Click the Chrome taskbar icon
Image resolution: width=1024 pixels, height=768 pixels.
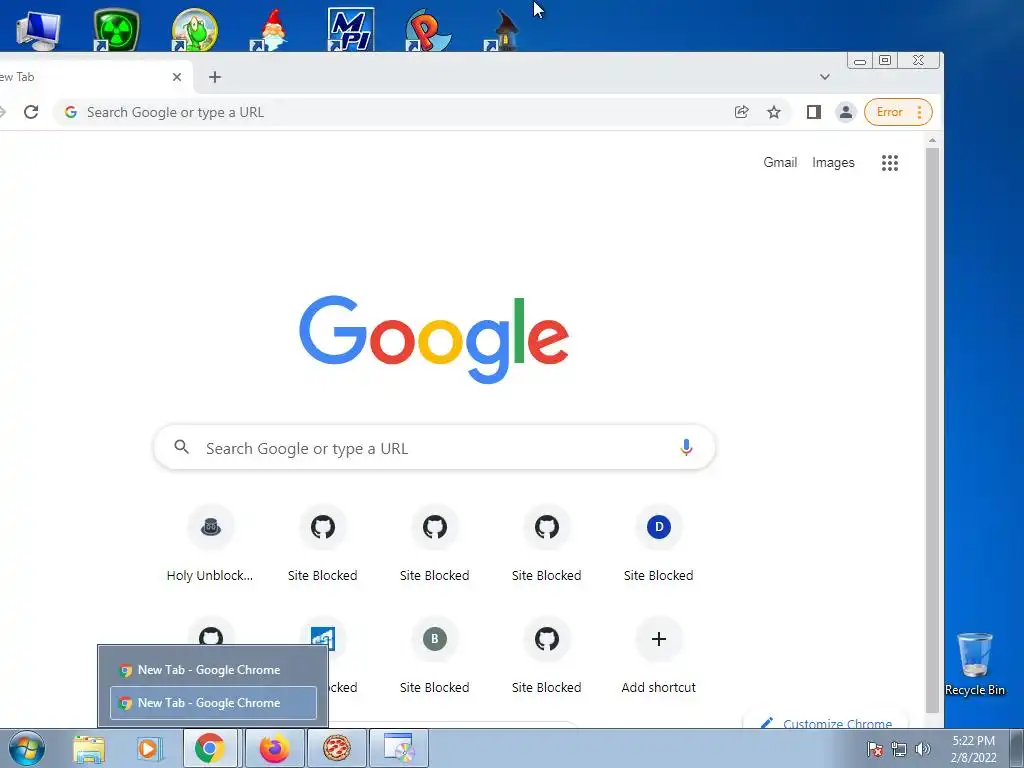(x=210, y=748)
